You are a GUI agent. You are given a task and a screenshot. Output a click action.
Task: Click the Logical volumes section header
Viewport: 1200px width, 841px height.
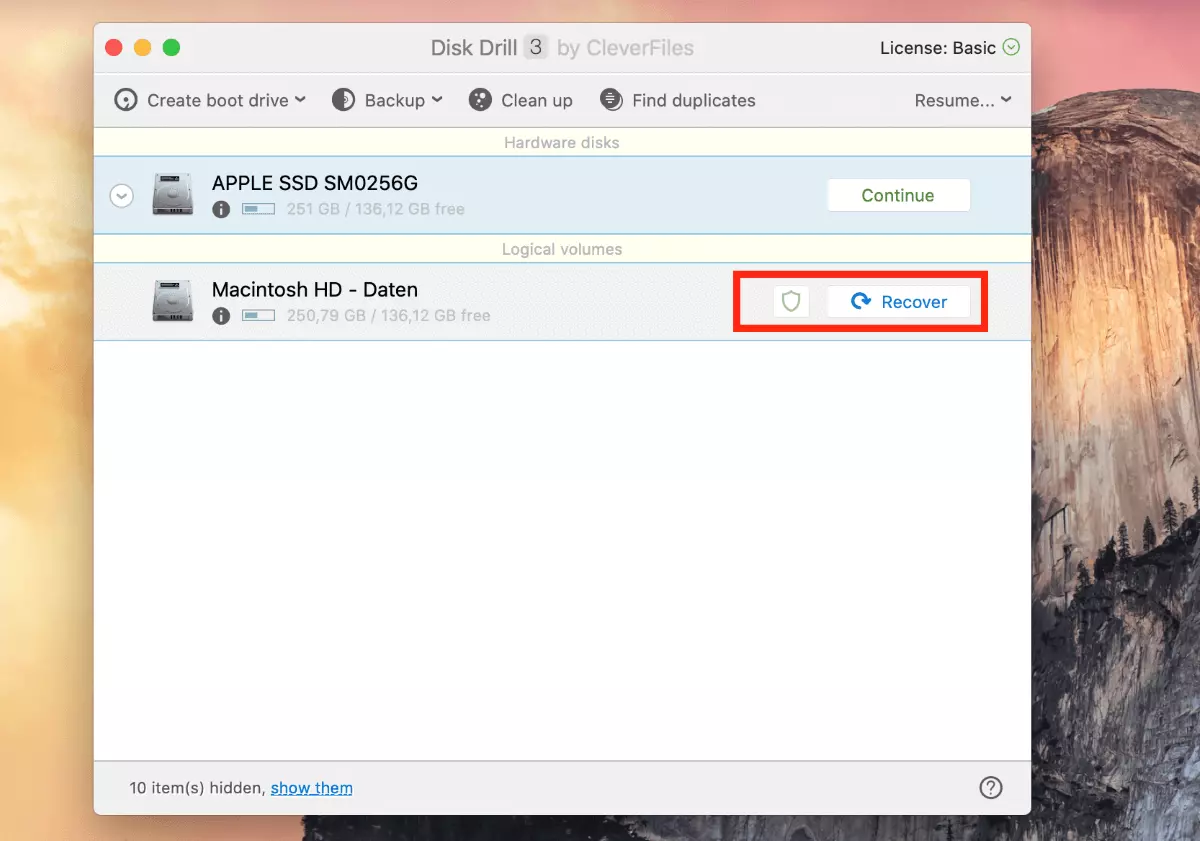click(x=562, y=249)
